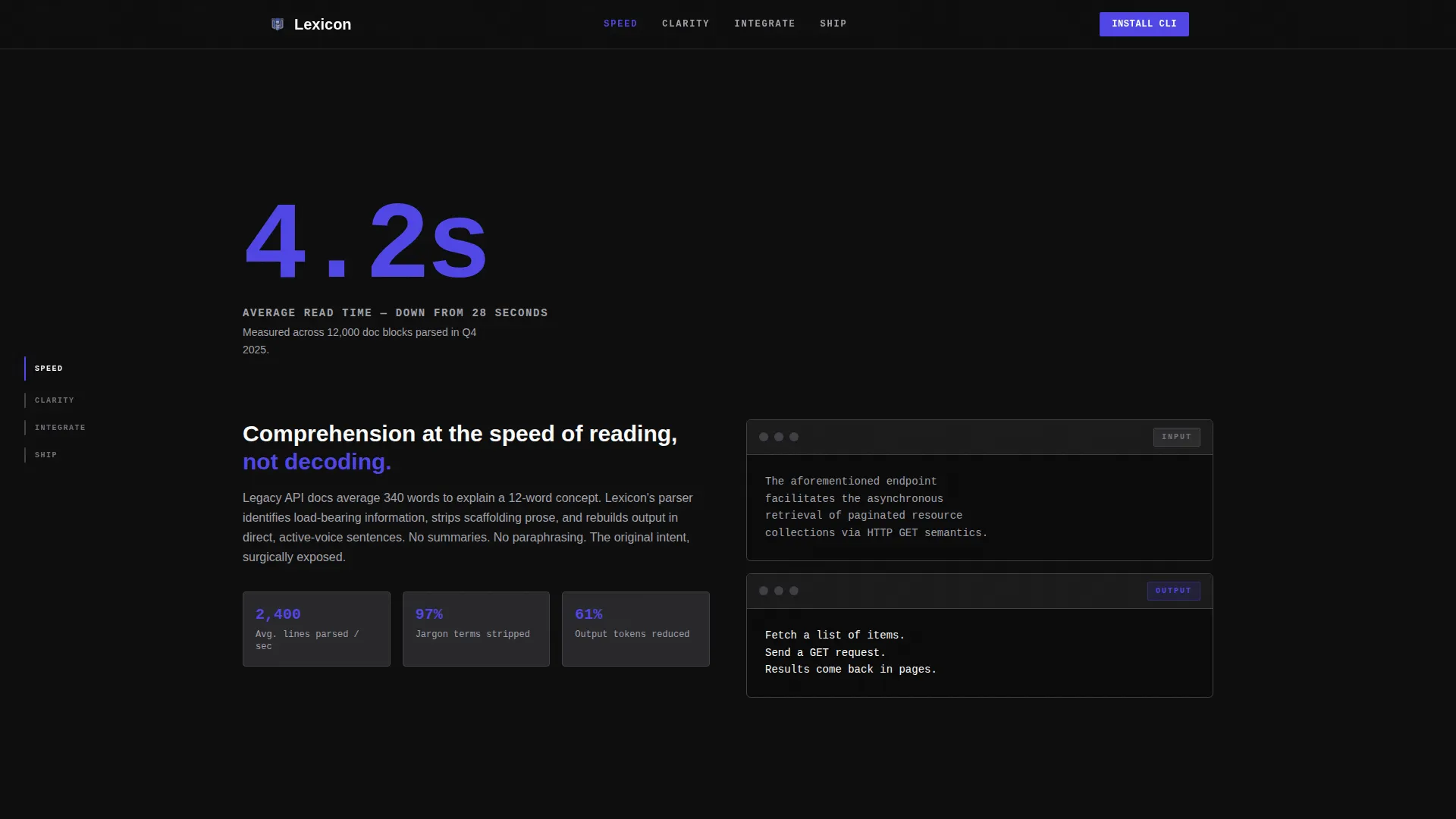Click the Lexicon shield logo icon
Screen dimensions: 1456x819
pos(278,24)
